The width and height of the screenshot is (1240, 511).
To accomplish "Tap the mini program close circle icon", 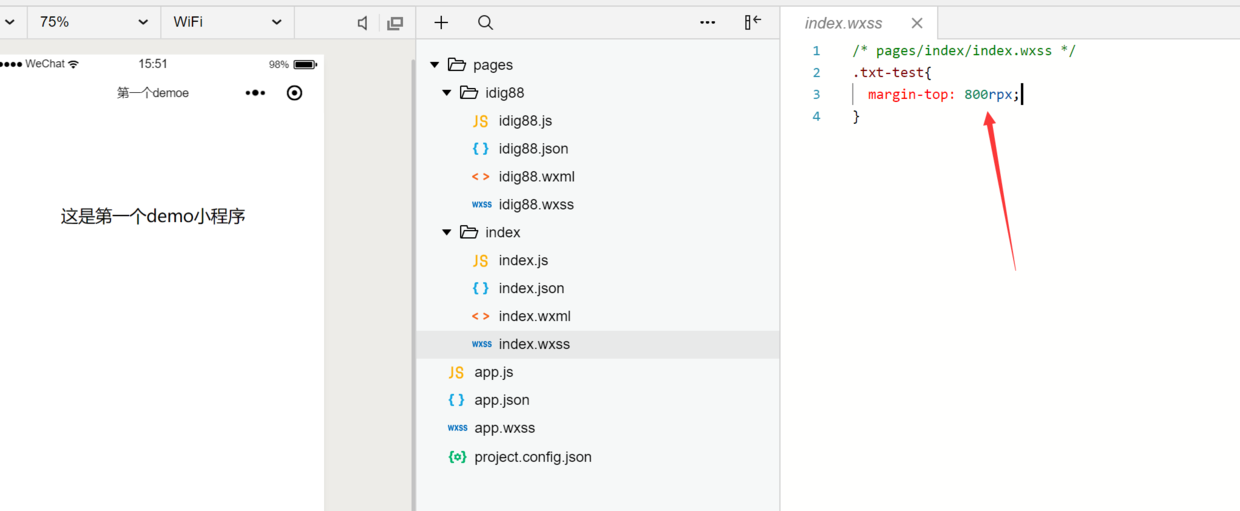I will [294, 93].
